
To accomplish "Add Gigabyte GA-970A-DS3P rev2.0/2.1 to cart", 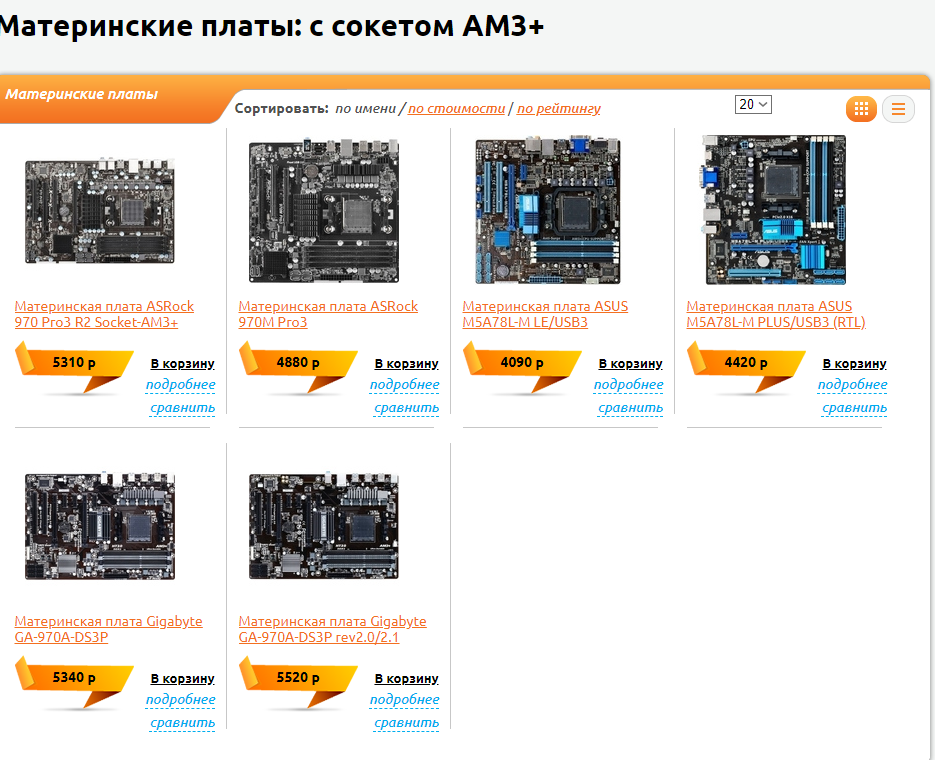I will click(407, 678).
